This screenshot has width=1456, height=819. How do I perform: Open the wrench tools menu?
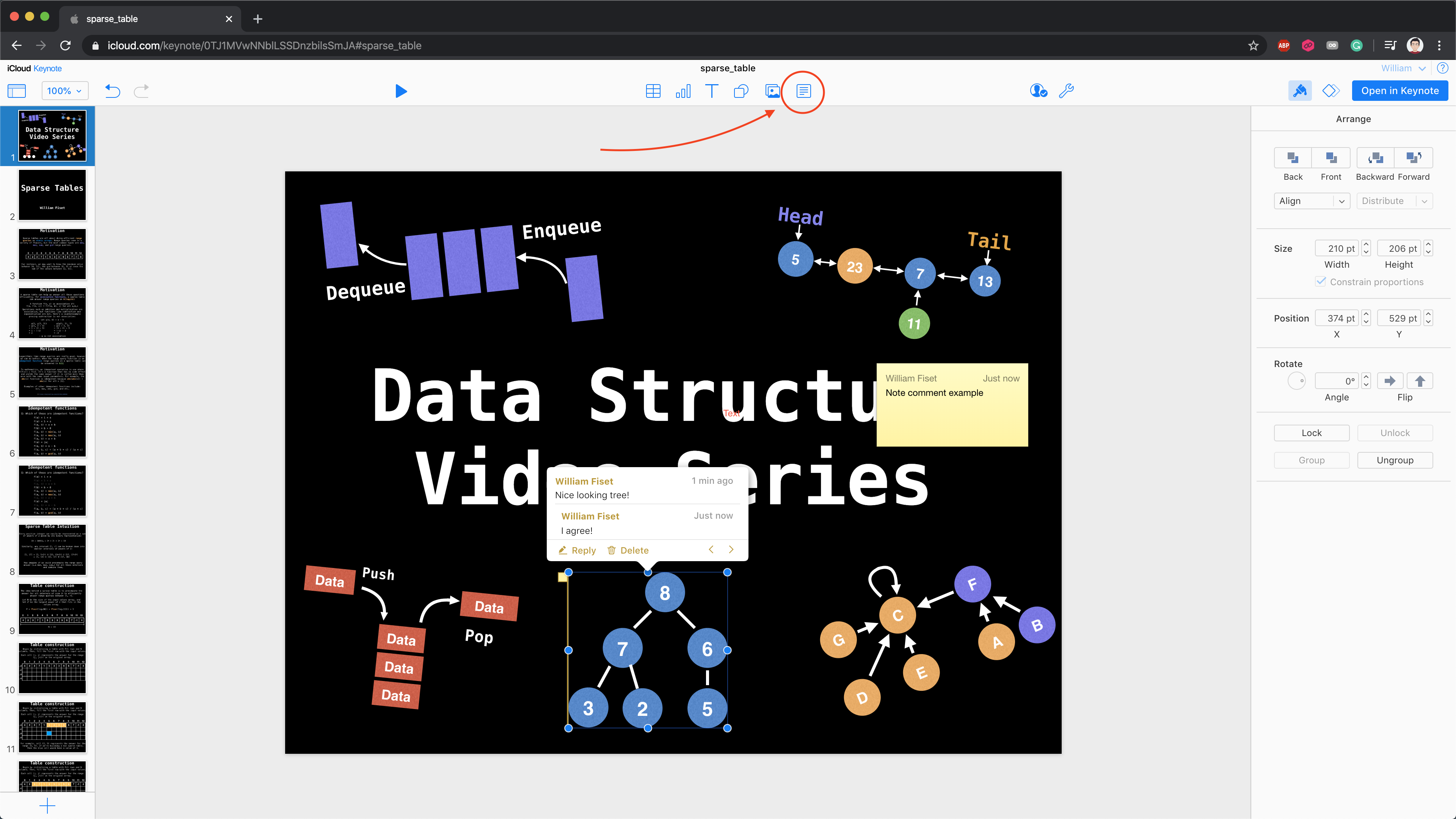point(1066,91)
